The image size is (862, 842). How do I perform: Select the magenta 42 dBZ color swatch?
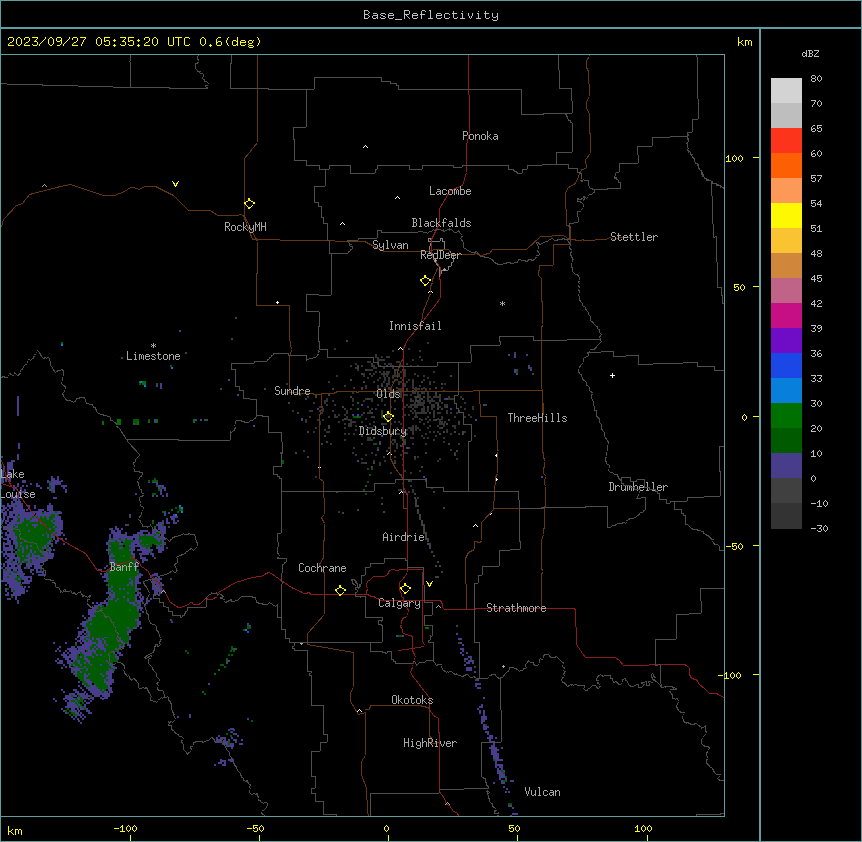[786, 315]
